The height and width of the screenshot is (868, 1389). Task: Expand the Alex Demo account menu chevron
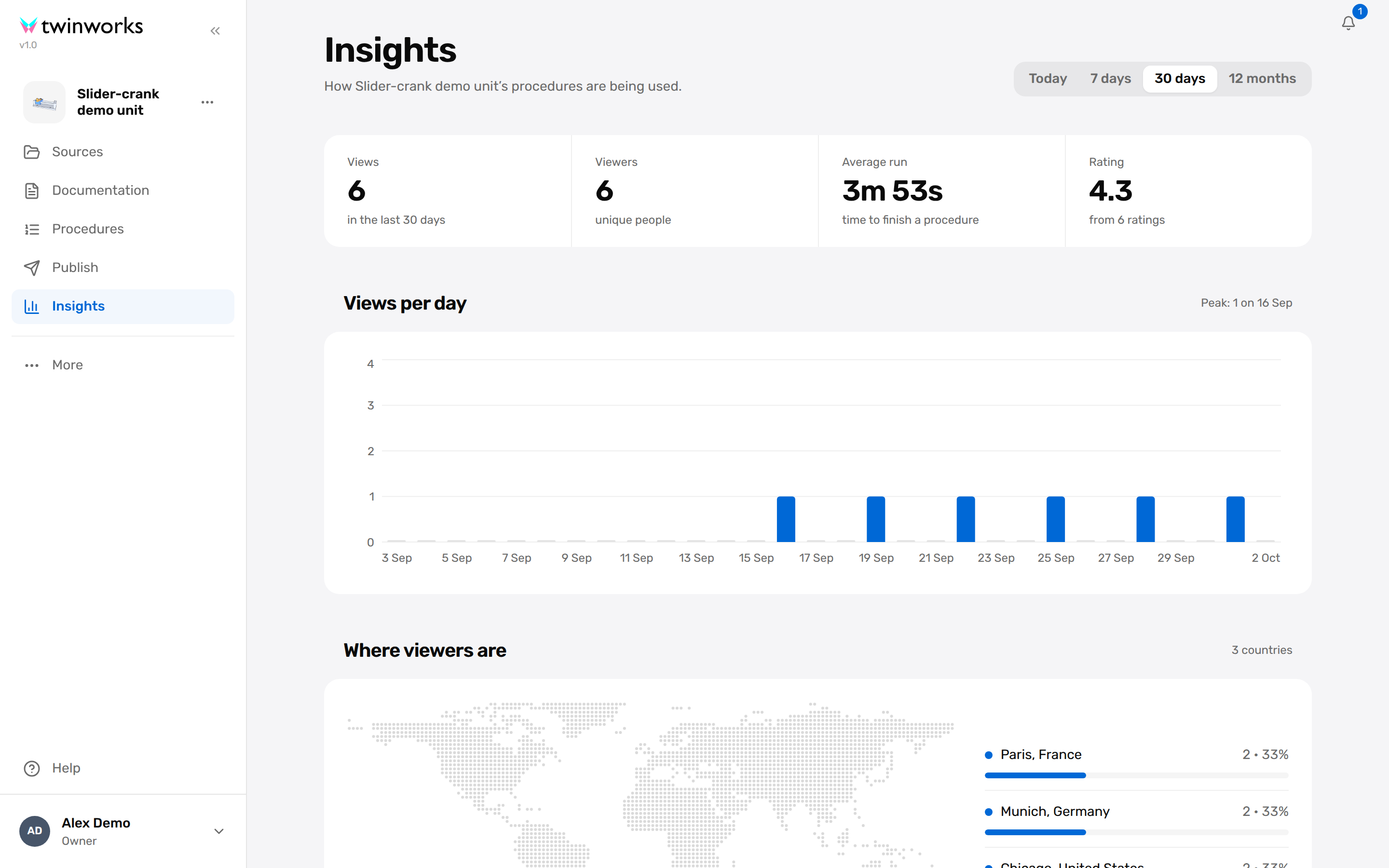[218, 831]
